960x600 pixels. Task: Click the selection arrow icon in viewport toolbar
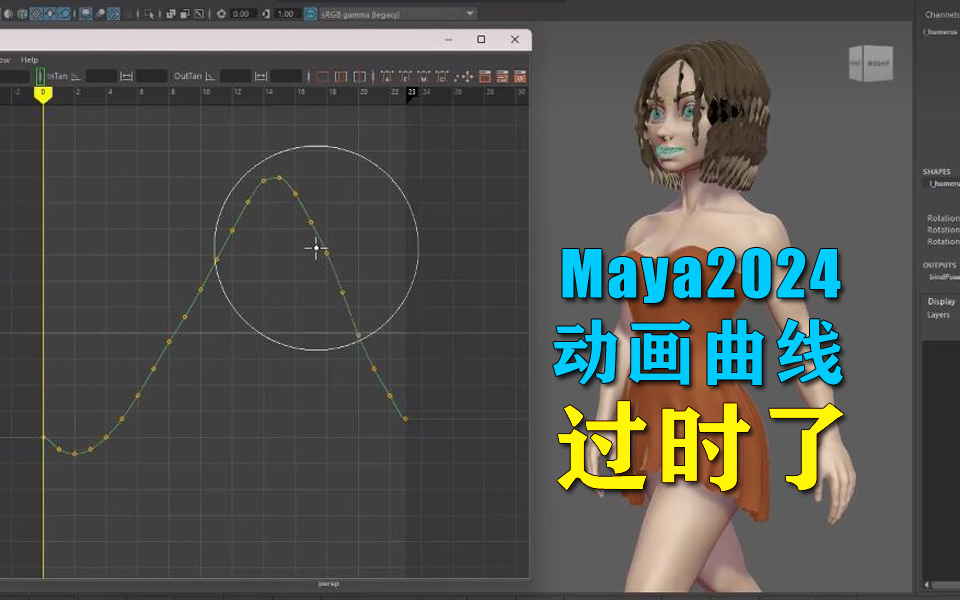click(x=149, y=14)
